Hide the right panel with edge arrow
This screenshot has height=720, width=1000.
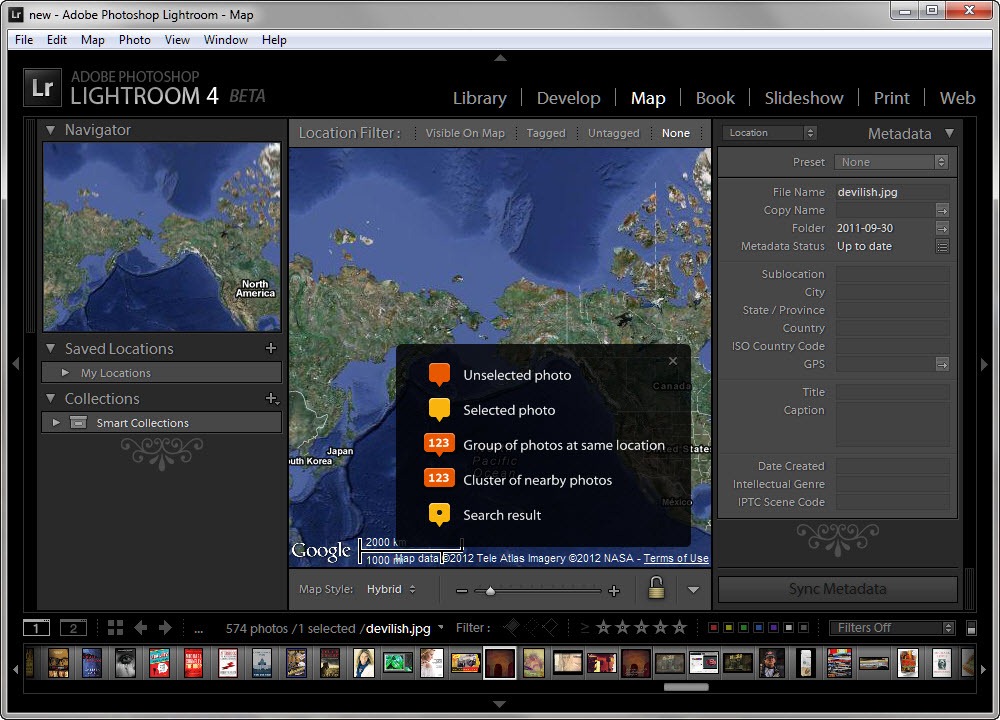pos(984,364)
